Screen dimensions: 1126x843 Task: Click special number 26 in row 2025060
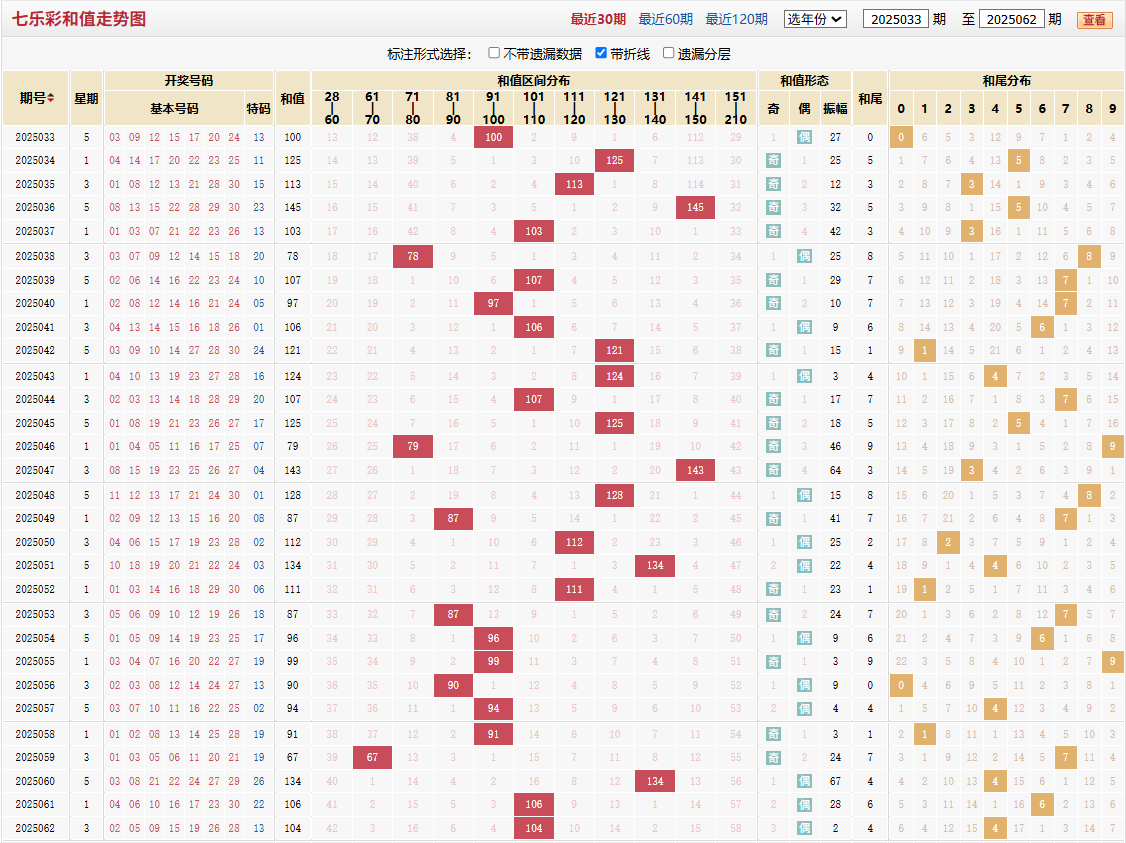coord(259,781)
